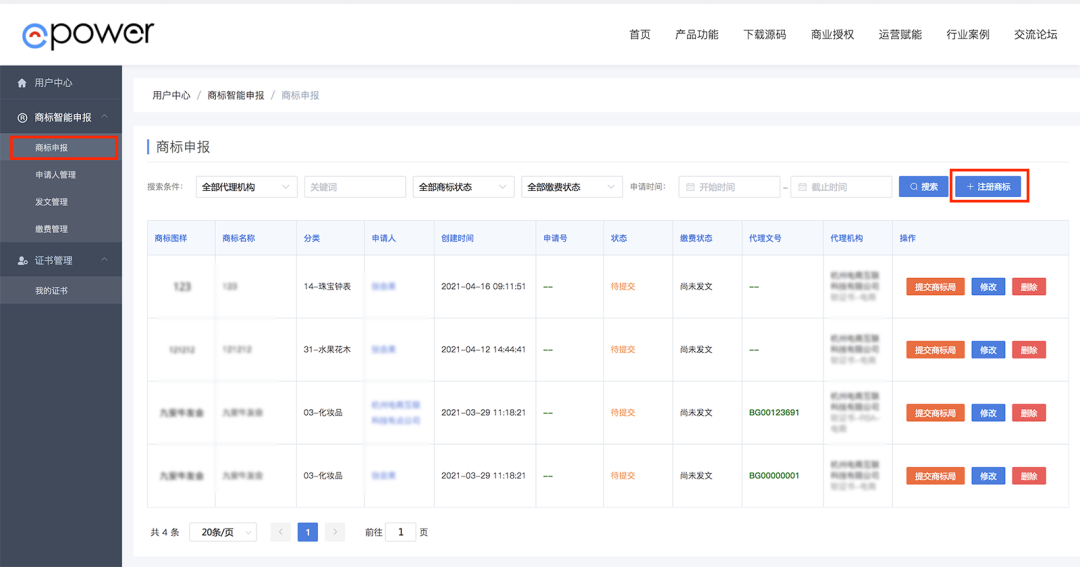Click 删除 for the BG00000001 row
This screenshot has height=567, width=1080.
[x=1028, y=476]
